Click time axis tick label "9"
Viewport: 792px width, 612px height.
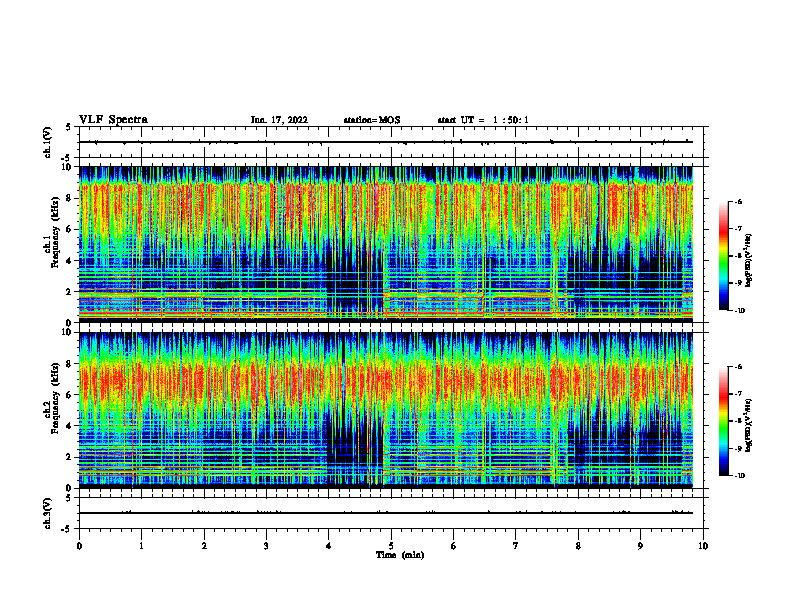tap(640, 546)
